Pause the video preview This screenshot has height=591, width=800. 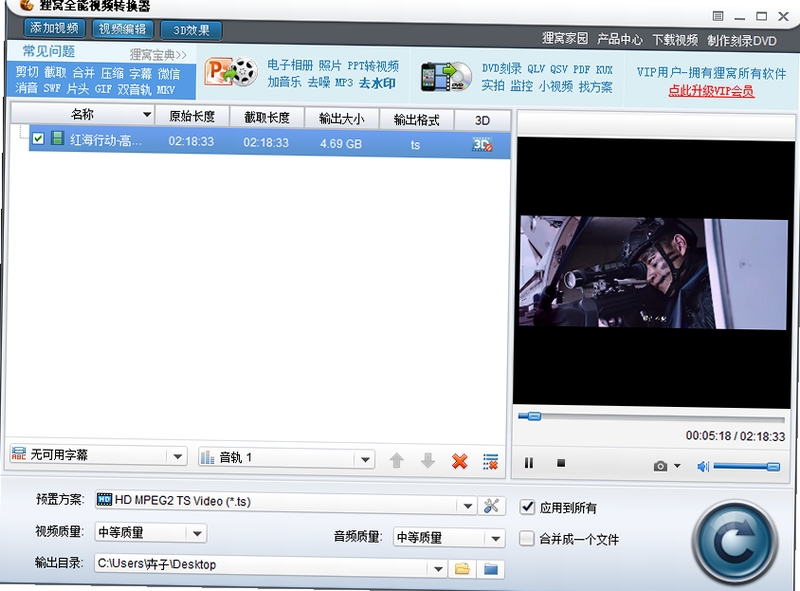tap(529, 463)
